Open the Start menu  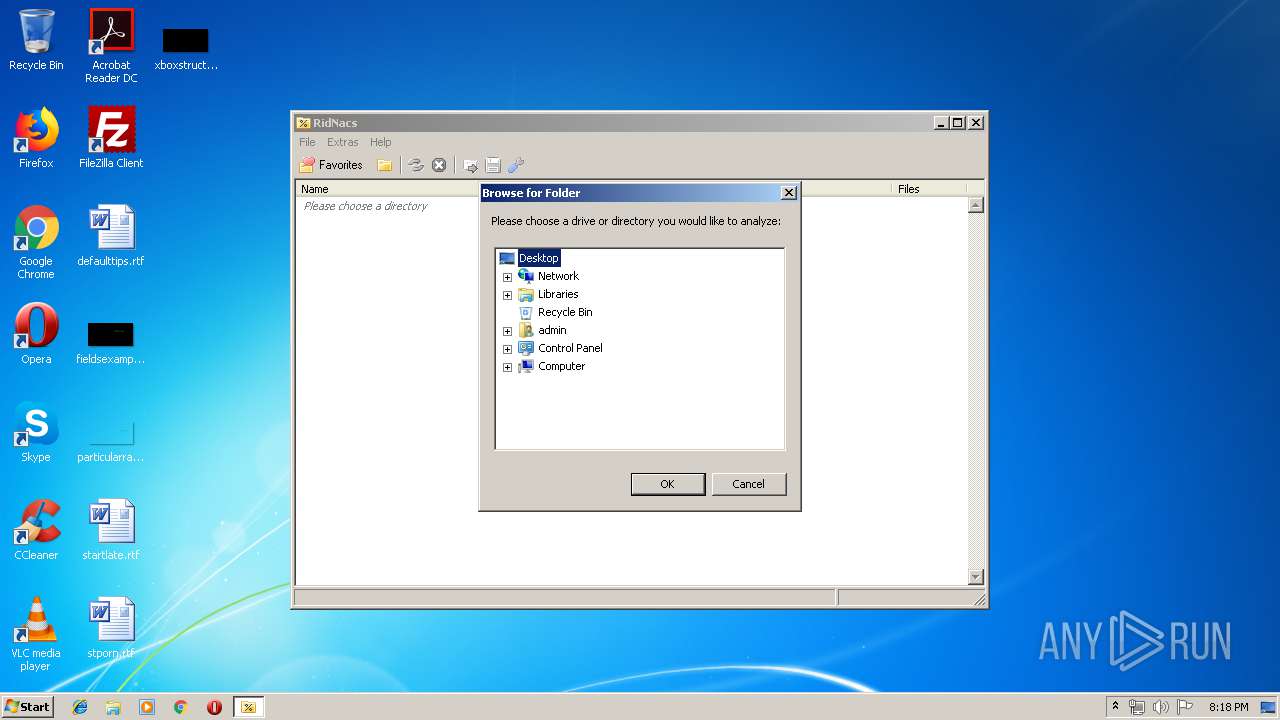click(x=27, y=707)
